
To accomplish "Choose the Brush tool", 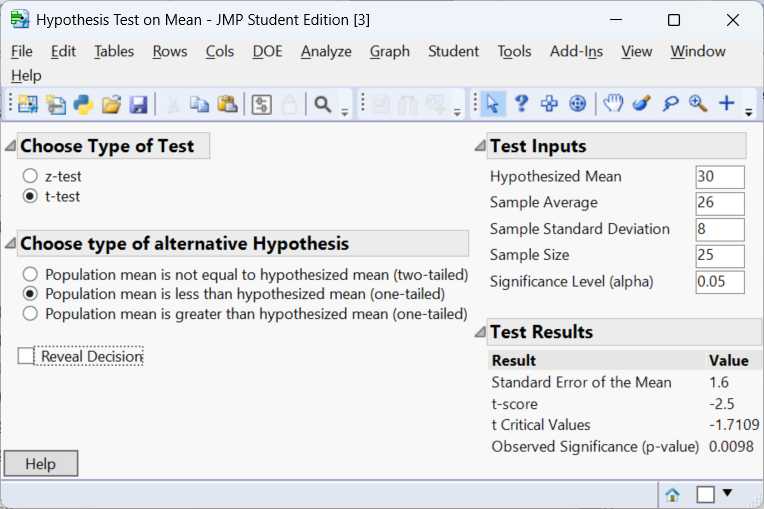I will (x=642, y=104).
